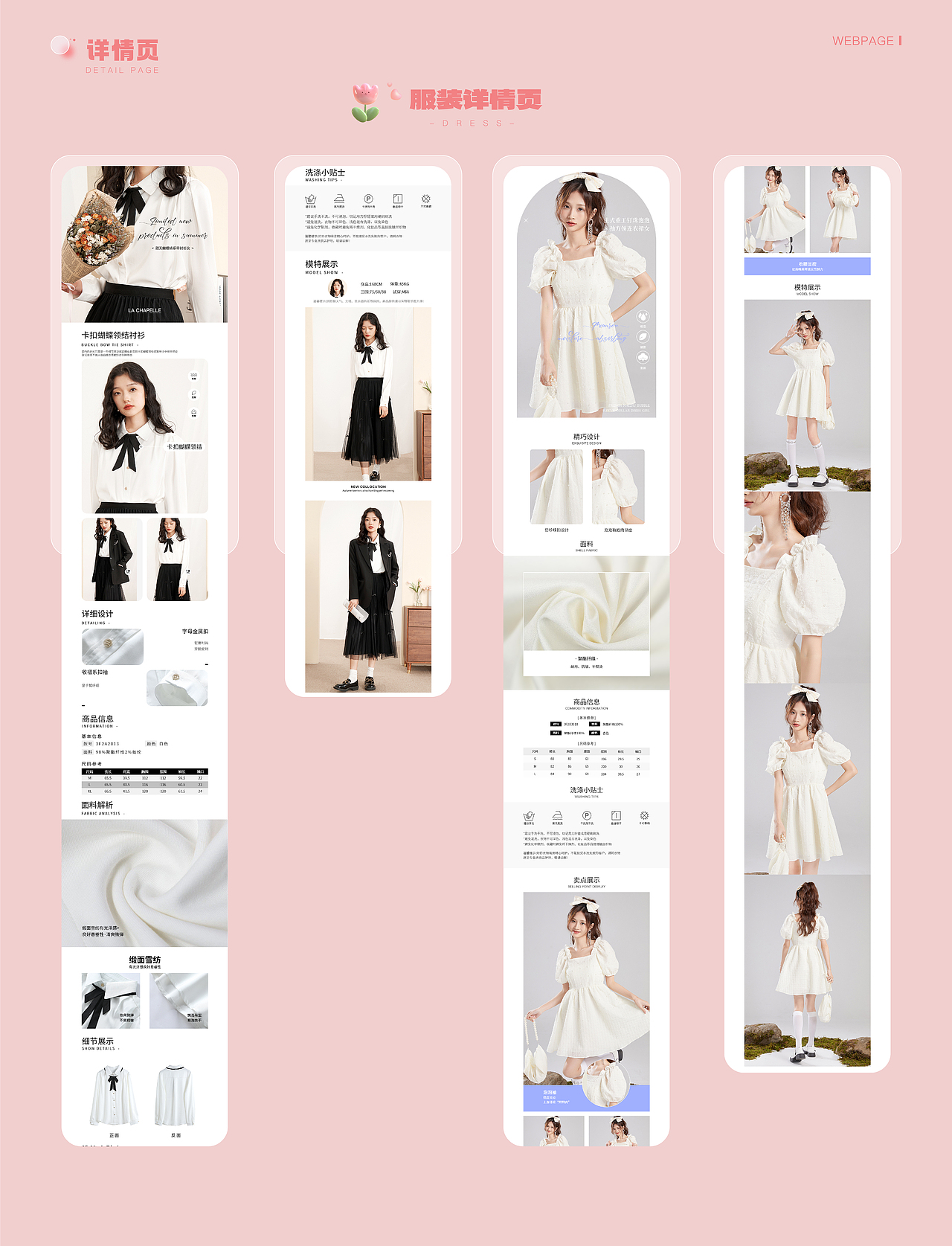Click the 洗涤小贴士 WASHING TIPS heading
Image resolution: width=952 pixels, height=1246 pixels.
tap(325, 175)
